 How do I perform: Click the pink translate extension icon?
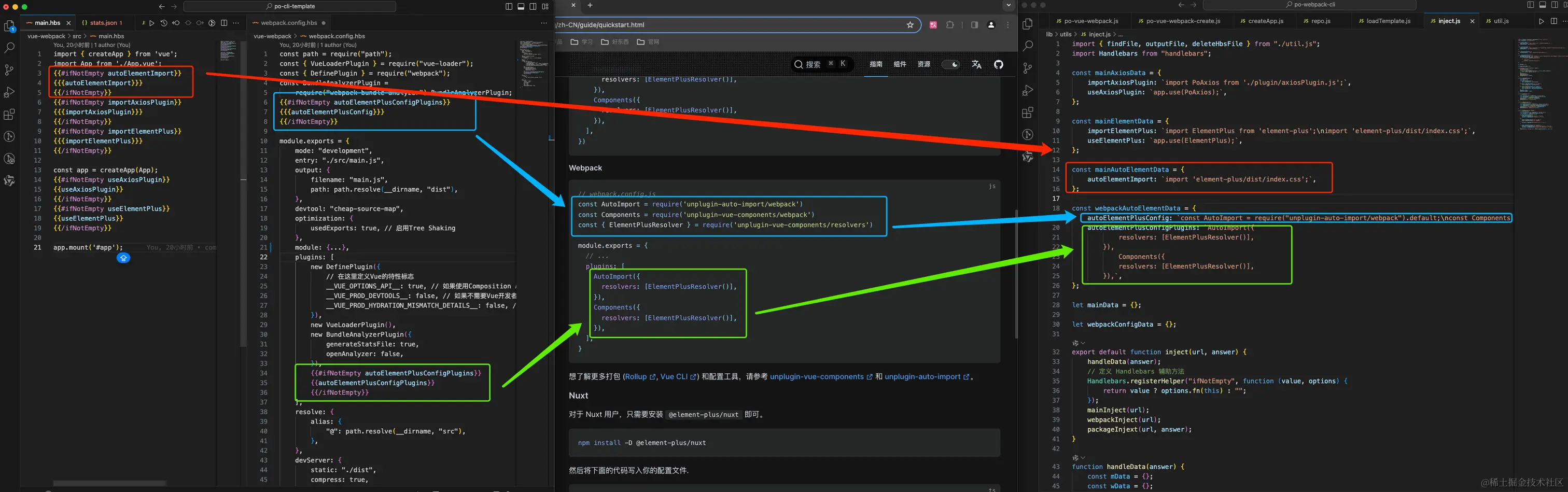933,25
